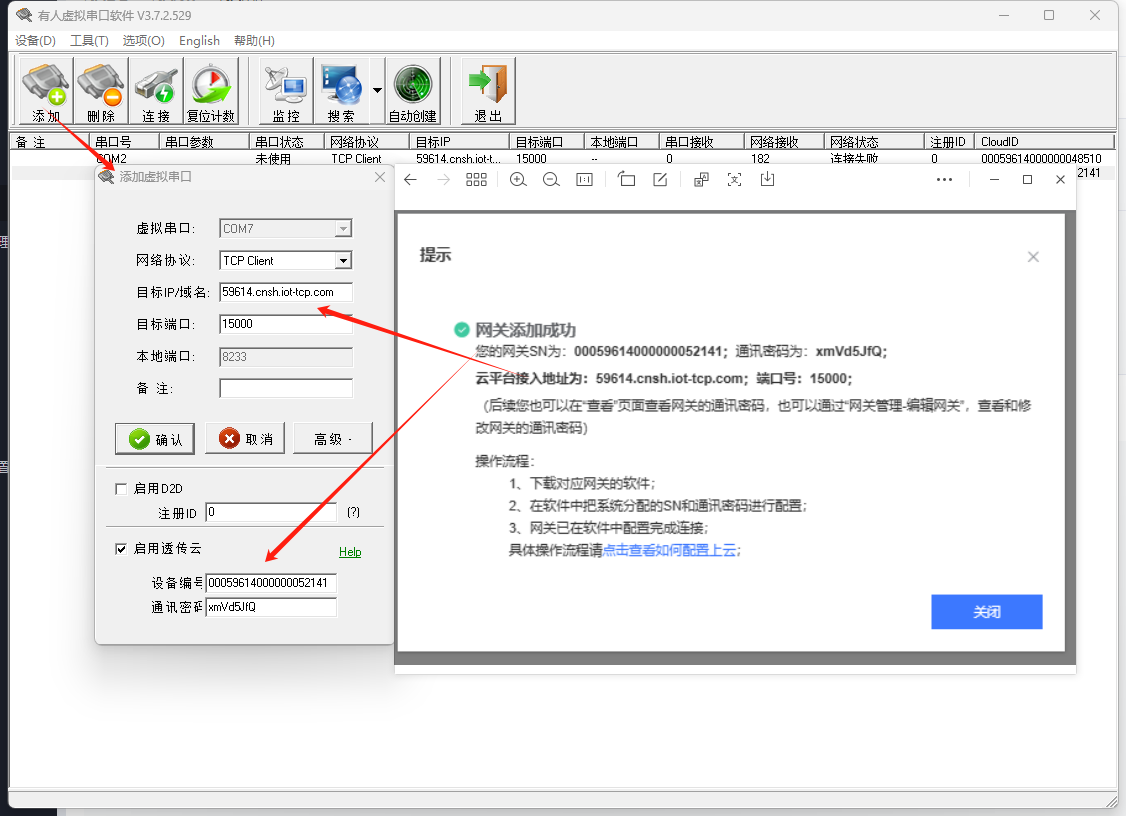
Task: Click the 备注 text input field
Action: click(286, 388)
